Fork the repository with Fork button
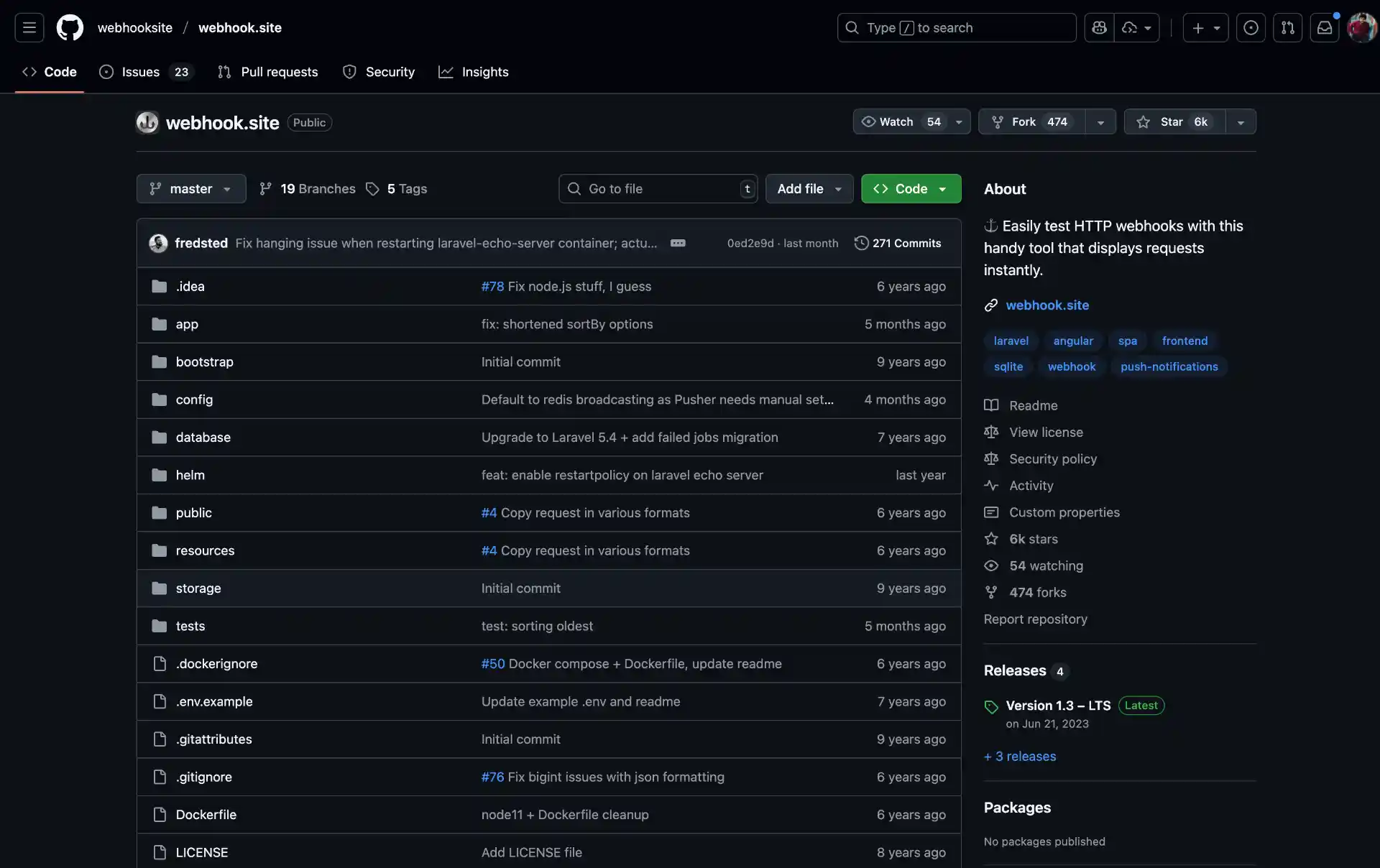The height and width of the screenshot is (868, 1380). [x=1032, y=121]
